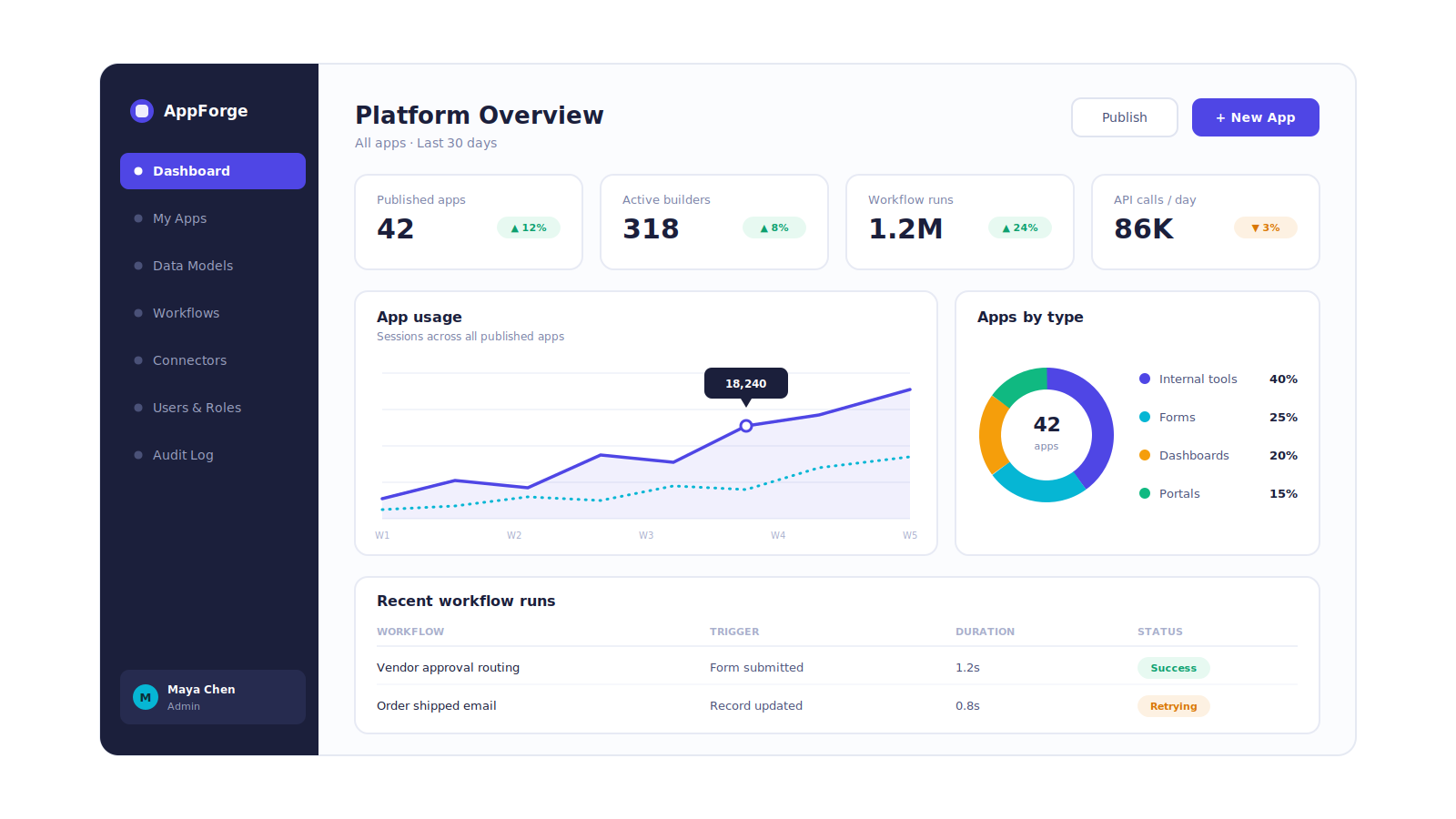Image resolution: width=1456 pixels, height=819 pixels.
Task: Click the highlighted chart data point marker
Action: tap(746, 426)
